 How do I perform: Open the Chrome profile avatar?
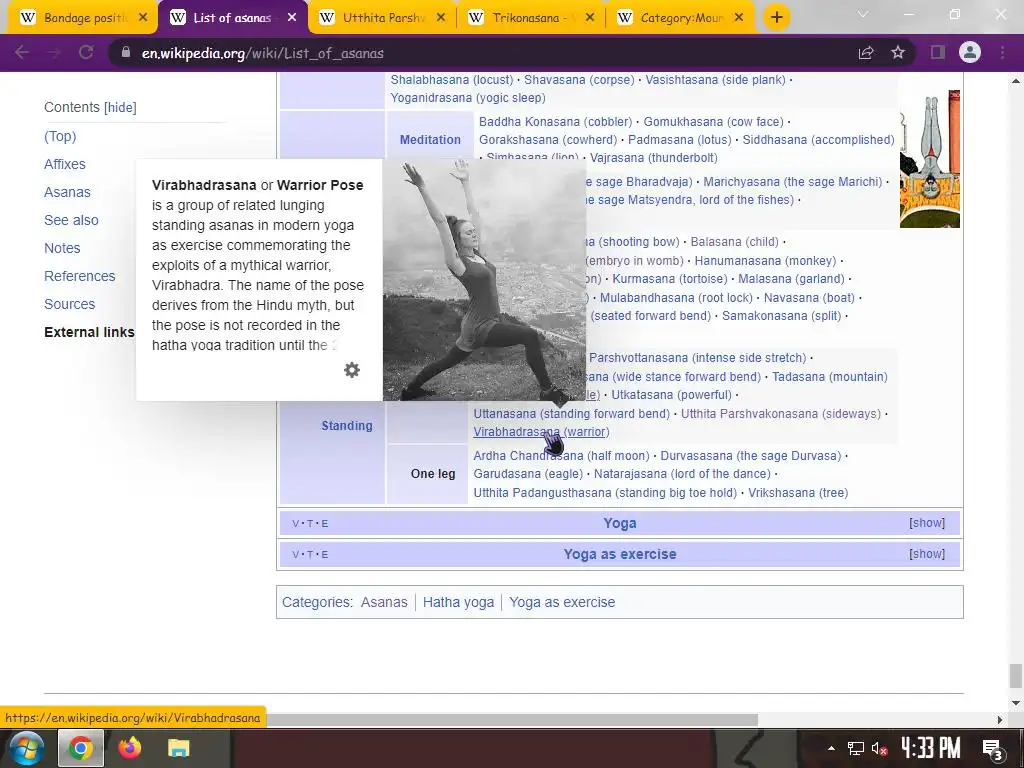click(x=970, y=53)
